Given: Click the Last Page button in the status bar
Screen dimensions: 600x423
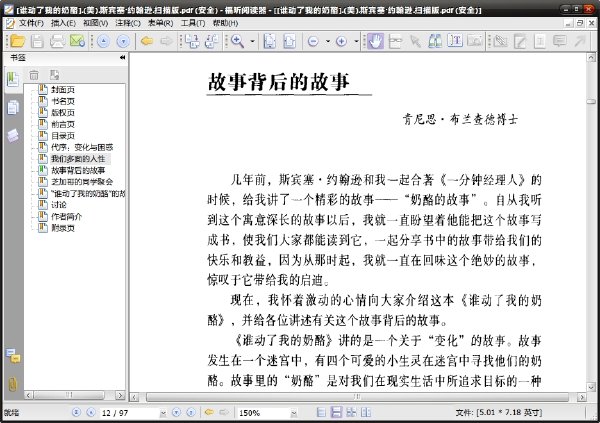Looking at the screenshot, I should (191, 412).
